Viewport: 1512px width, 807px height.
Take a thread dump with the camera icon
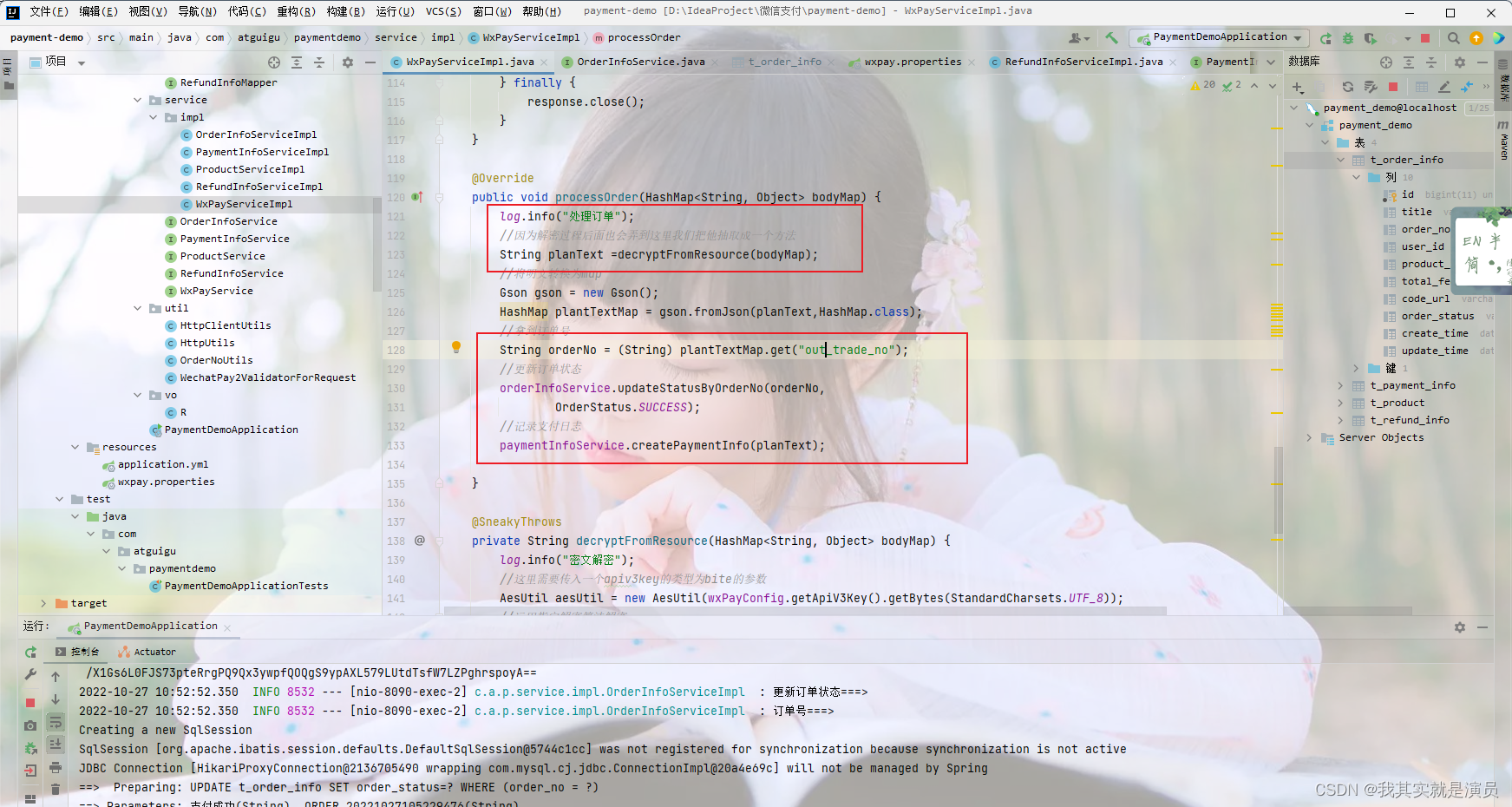(30, 725)
